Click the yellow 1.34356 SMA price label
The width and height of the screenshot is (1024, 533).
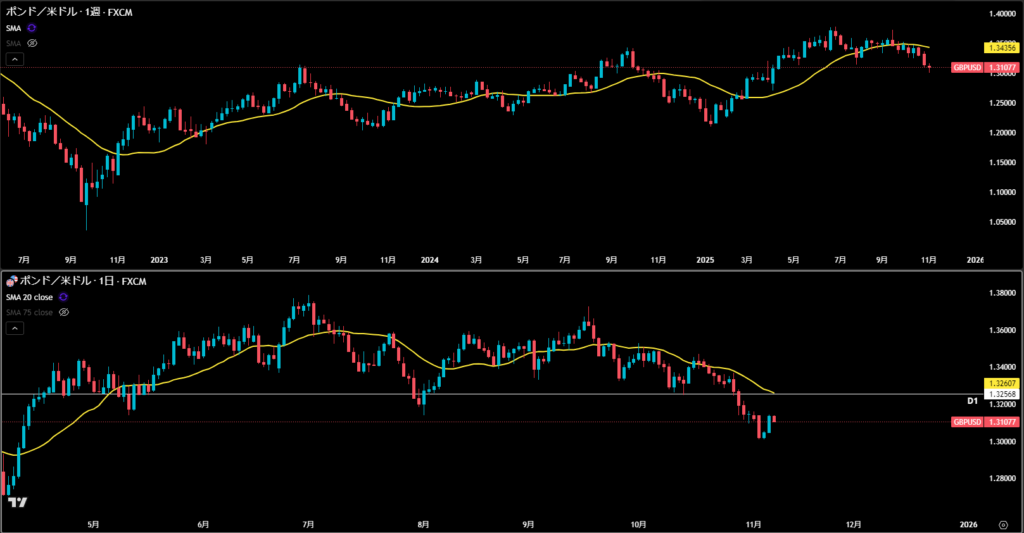(1001, 47)
